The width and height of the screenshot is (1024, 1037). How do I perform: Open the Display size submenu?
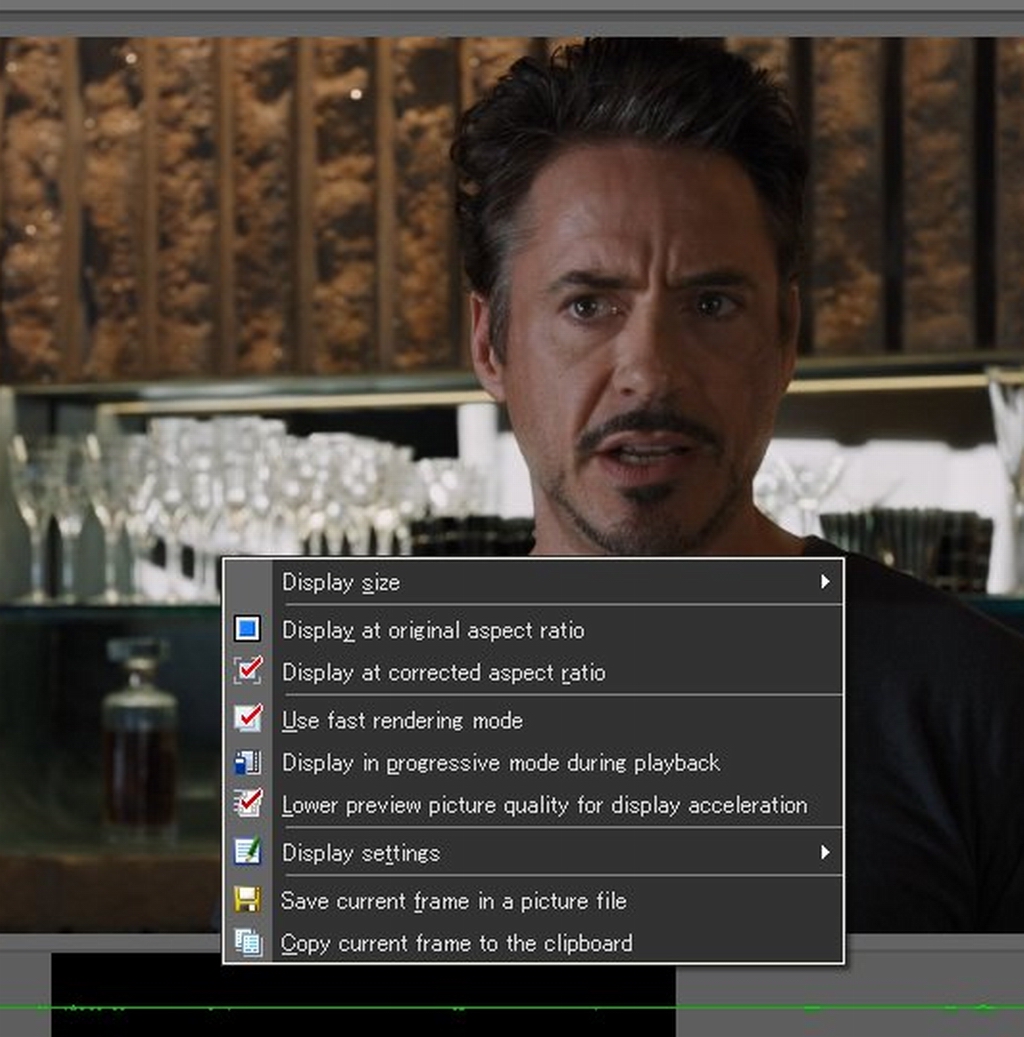pos(533,582)
